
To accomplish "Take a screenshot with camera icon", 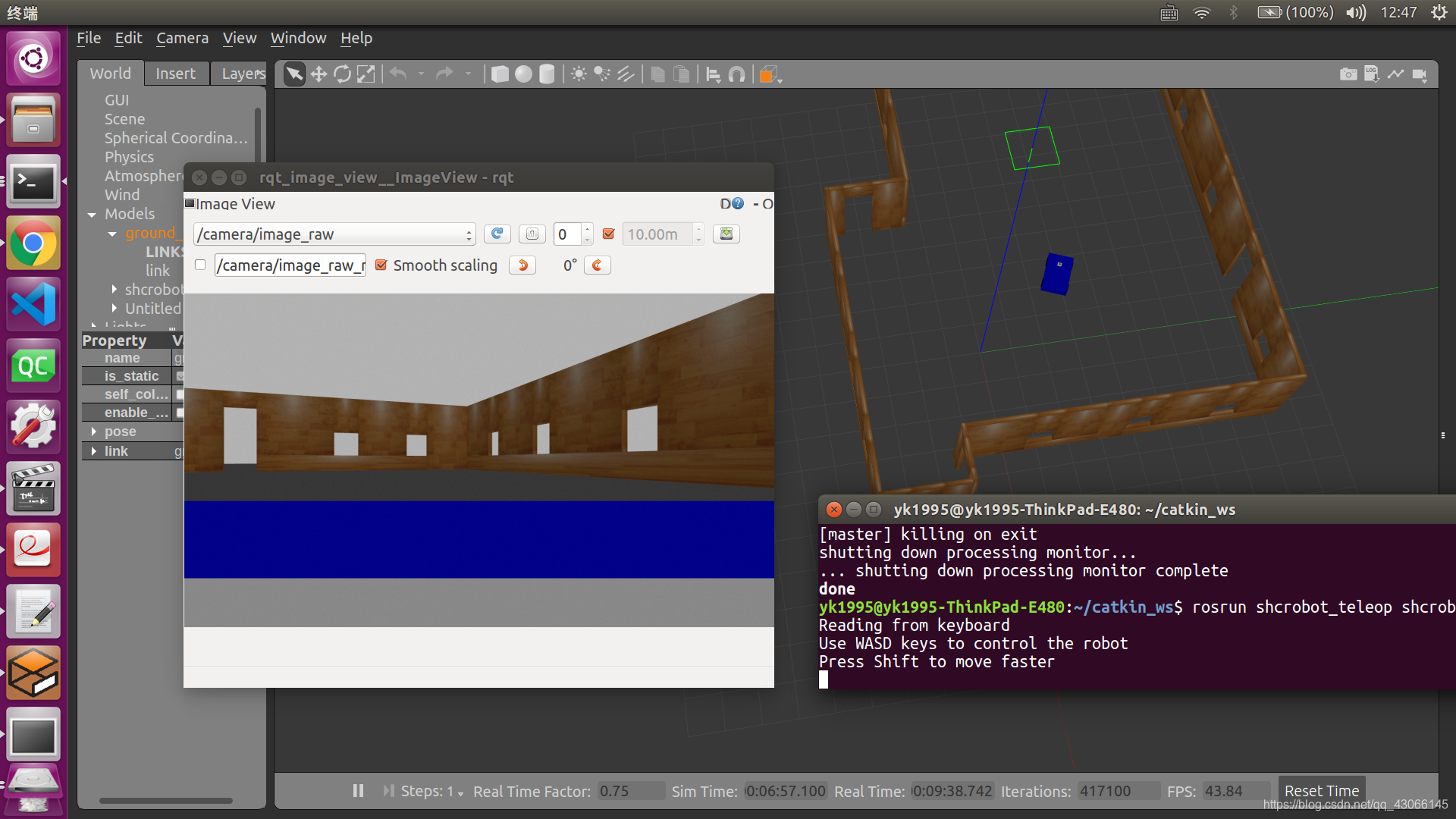I will (x=1348, y=74).
